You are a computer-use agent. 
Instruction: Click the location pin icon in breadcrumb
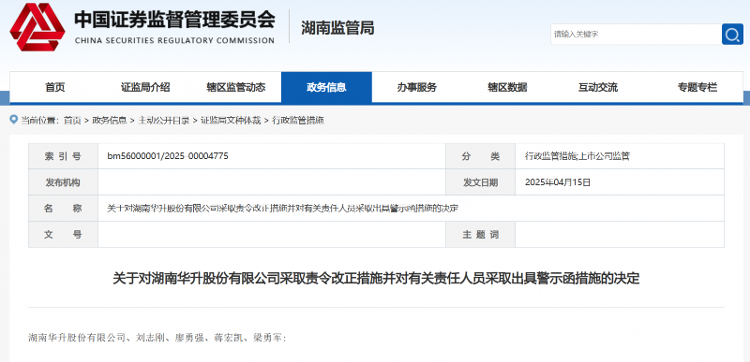coord(14,120)
